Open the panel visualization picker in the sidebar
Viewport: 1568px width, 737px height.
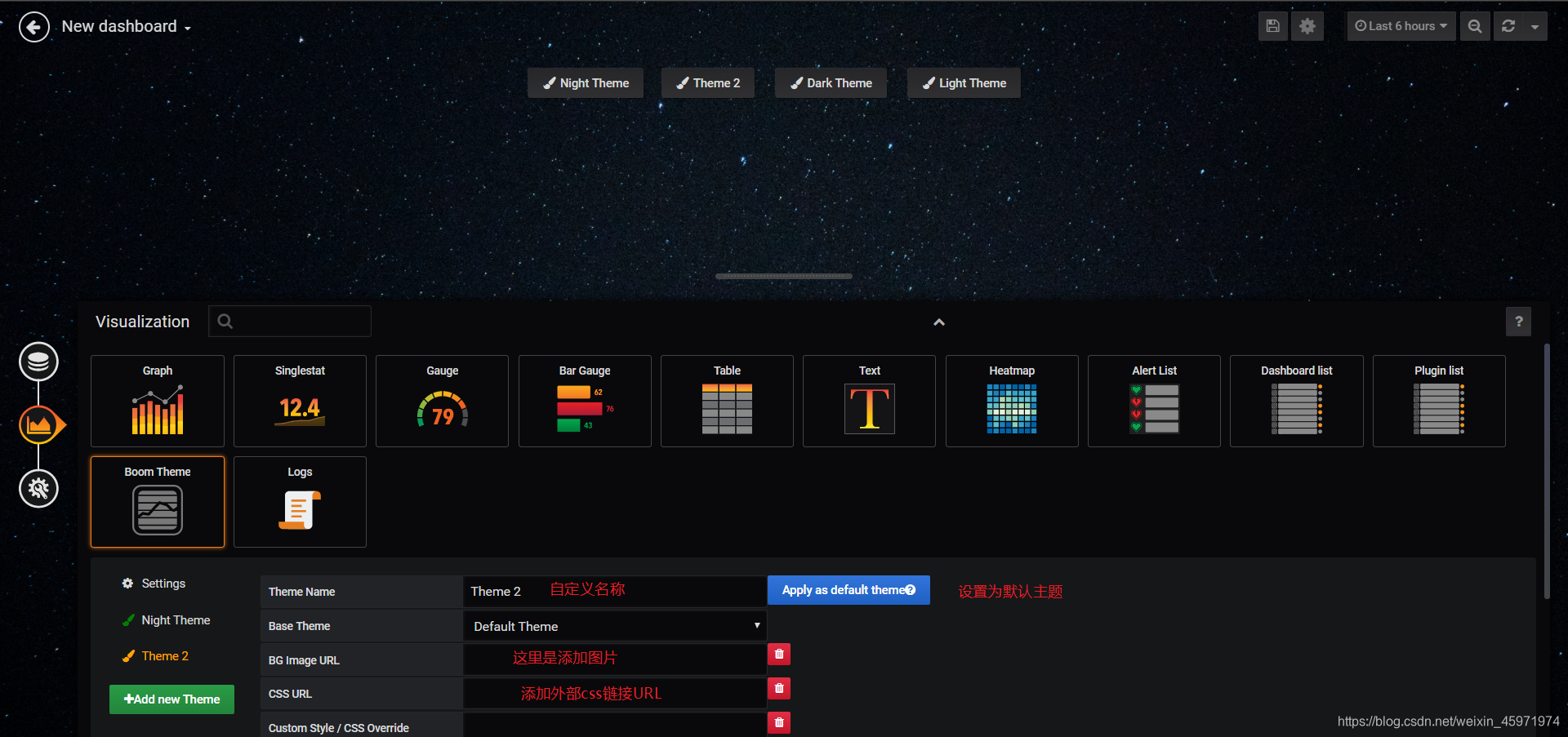38,424
